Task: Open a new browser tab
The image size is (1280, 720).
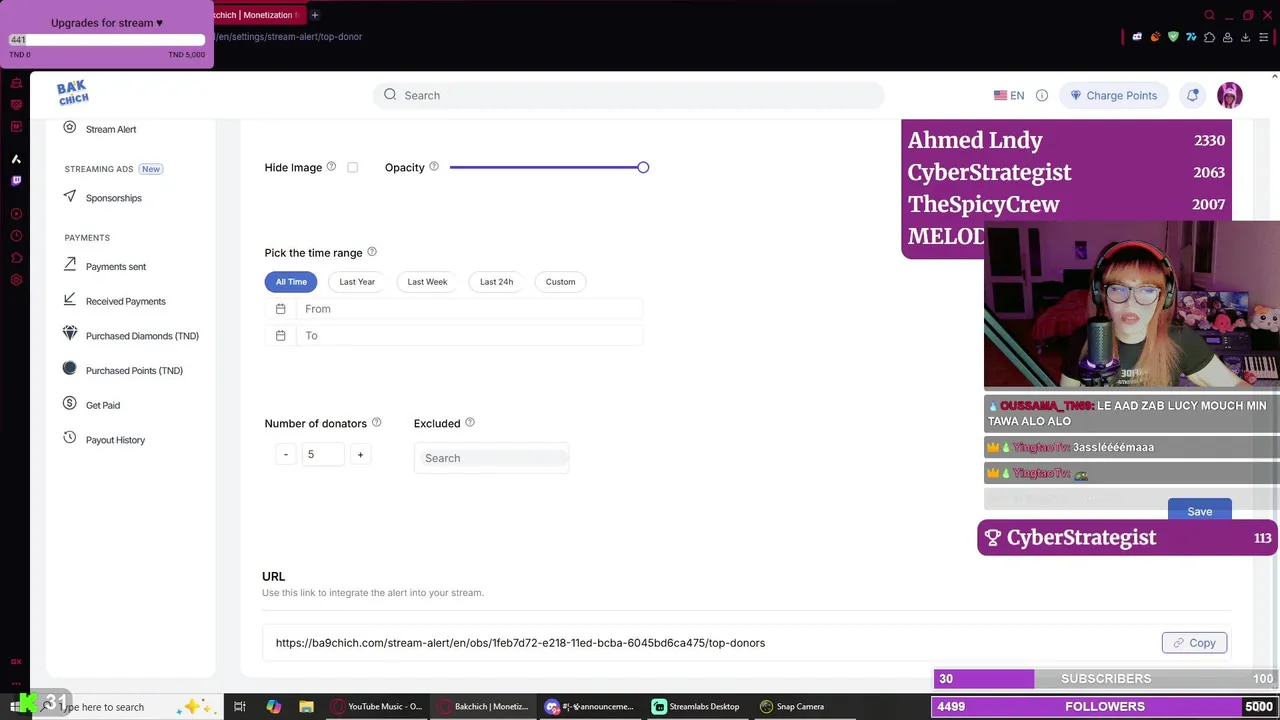Action: coord(314,15)
